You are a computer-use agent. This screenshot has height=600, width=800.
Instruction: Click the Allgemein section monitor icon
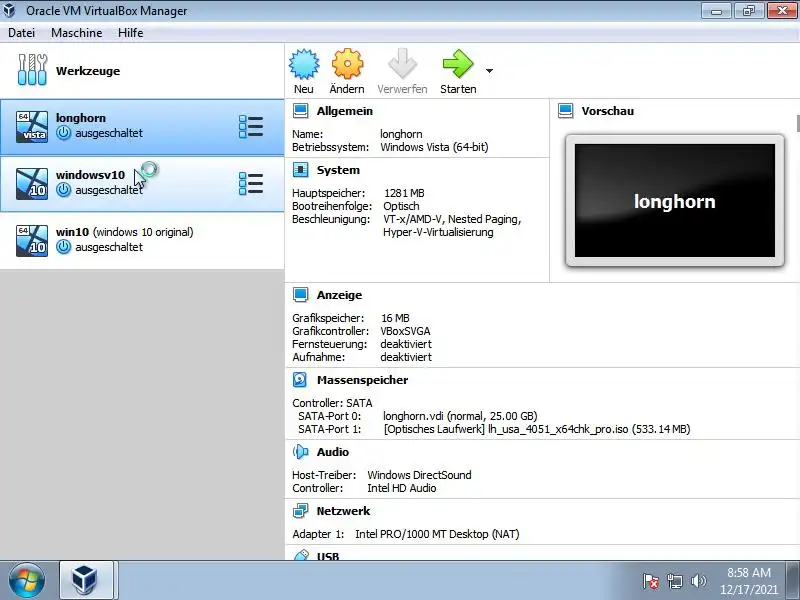click(301, 111)
